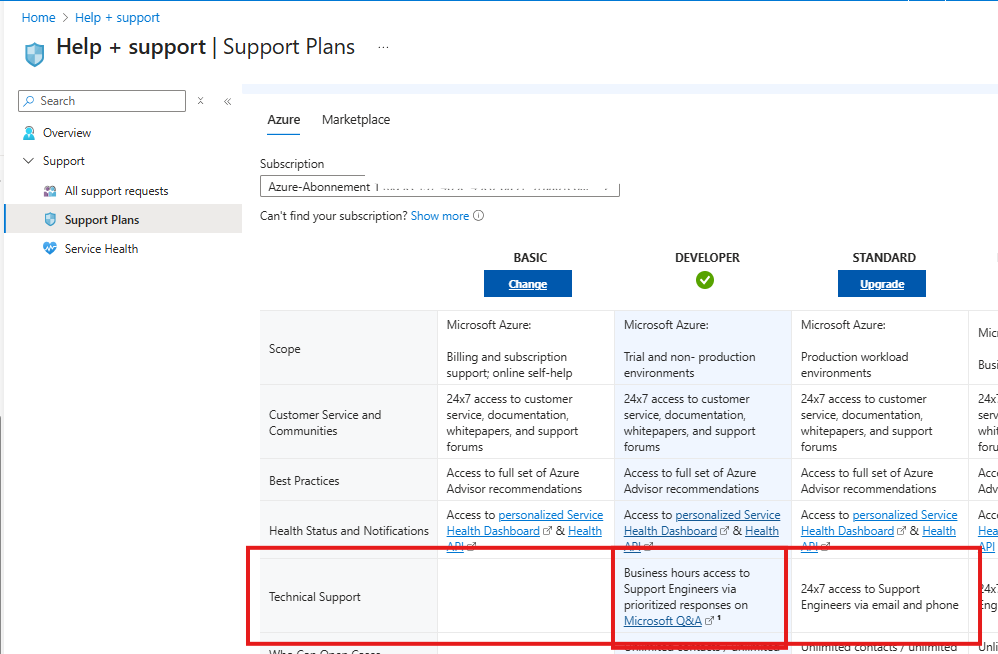Switch to the Azure tab
998x654 pixels.
[284, 120]
